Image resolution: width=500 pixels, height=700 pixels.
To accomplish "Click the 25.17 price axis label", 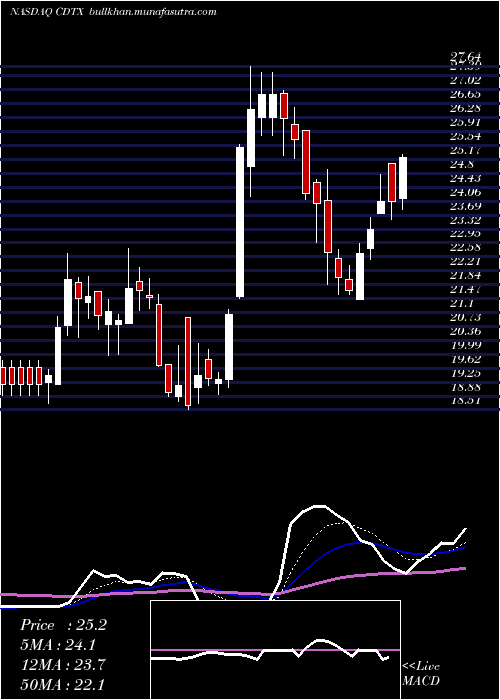I will click(467, 150).
